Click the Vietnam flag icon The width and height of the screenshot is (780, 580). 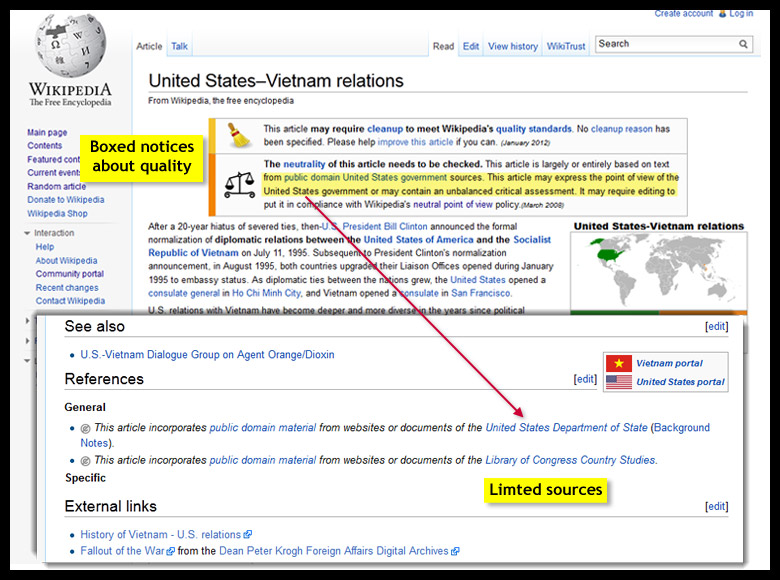point(618,363)
